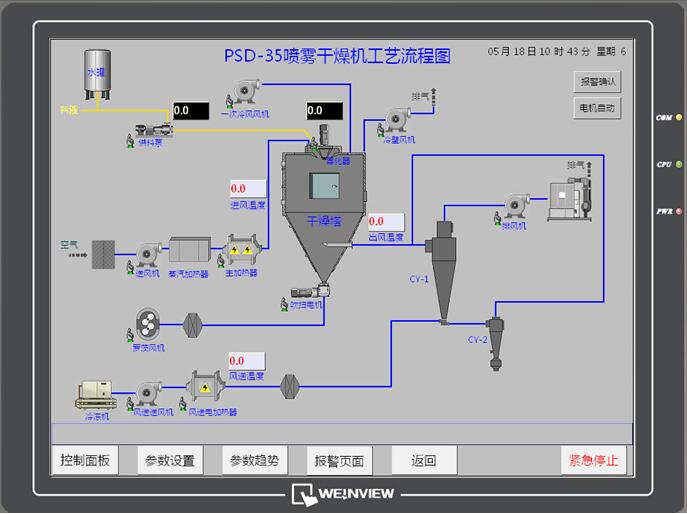Select the 送风机 supply fan icon
This screenshot has width=687, height=514.
[x=146, y=253]
